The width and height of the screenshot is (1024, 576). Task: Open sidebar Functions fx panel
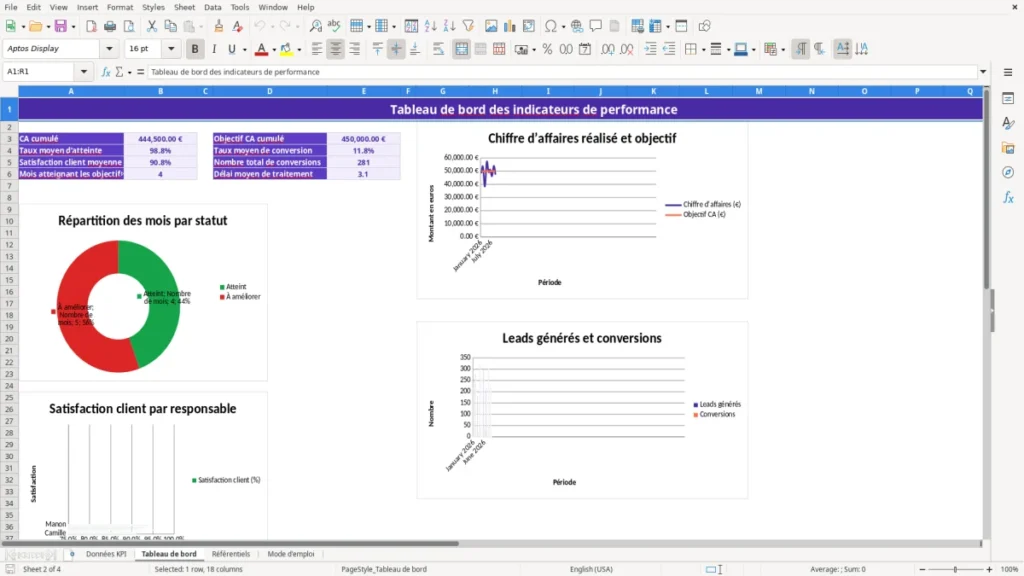click(x=1008, y=197)
